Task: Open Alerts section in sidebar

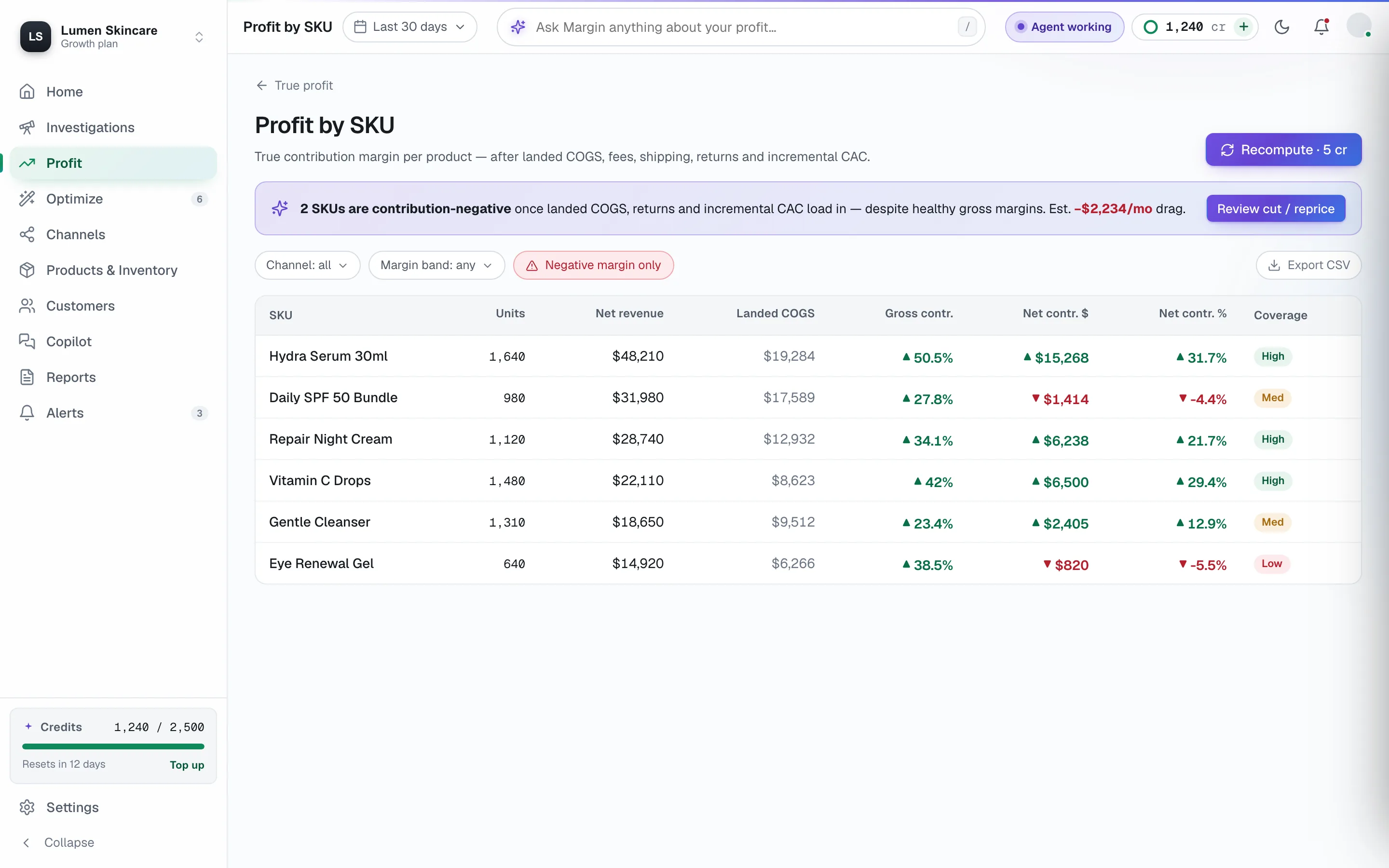Action: pyautogui.click(x=113, y=413)
